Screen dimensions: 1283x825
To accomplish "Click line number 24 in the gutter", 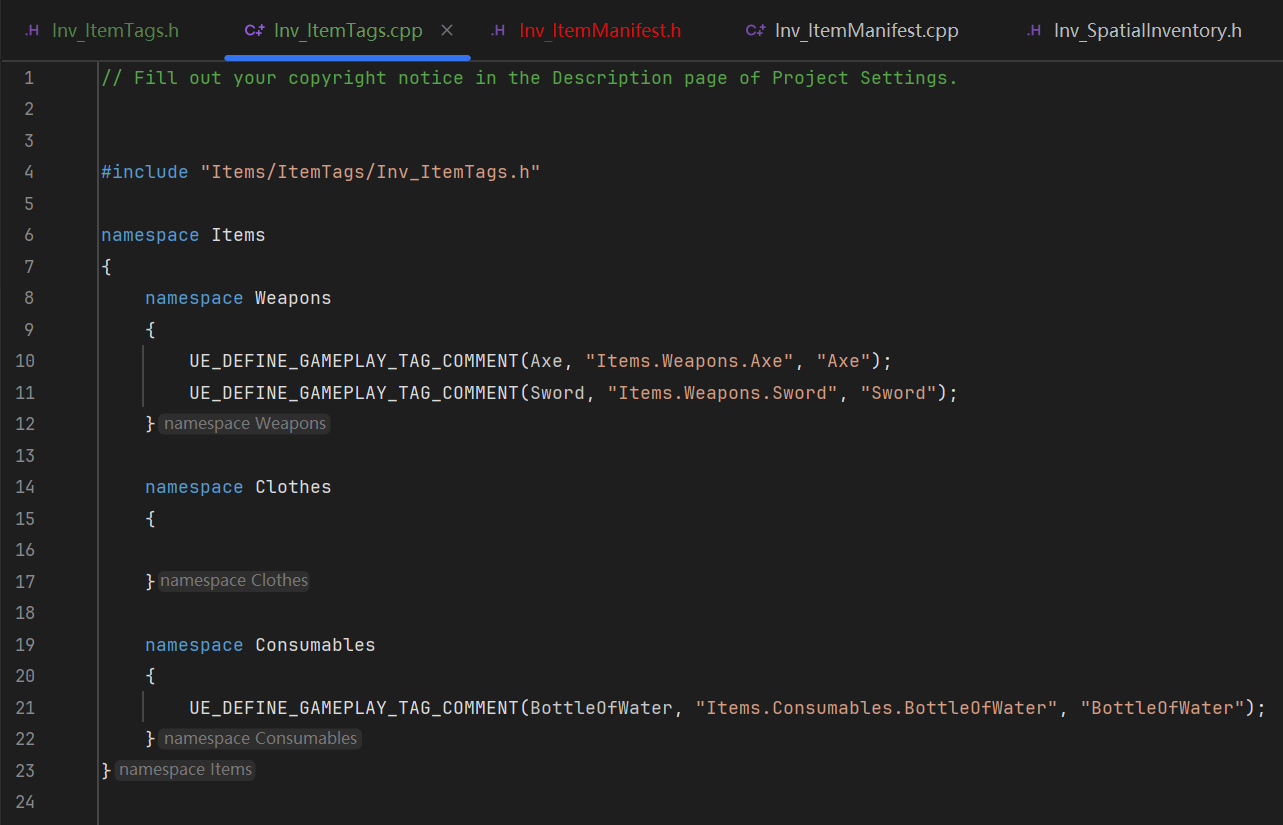I will pos(24,802).
